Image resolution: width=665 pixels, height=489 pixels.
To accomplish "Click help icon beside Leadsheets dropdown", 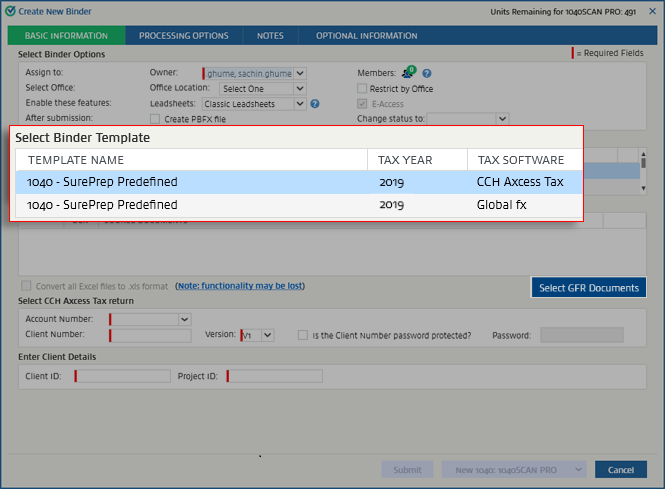I will pyautogui.click(x=315, y=103).
